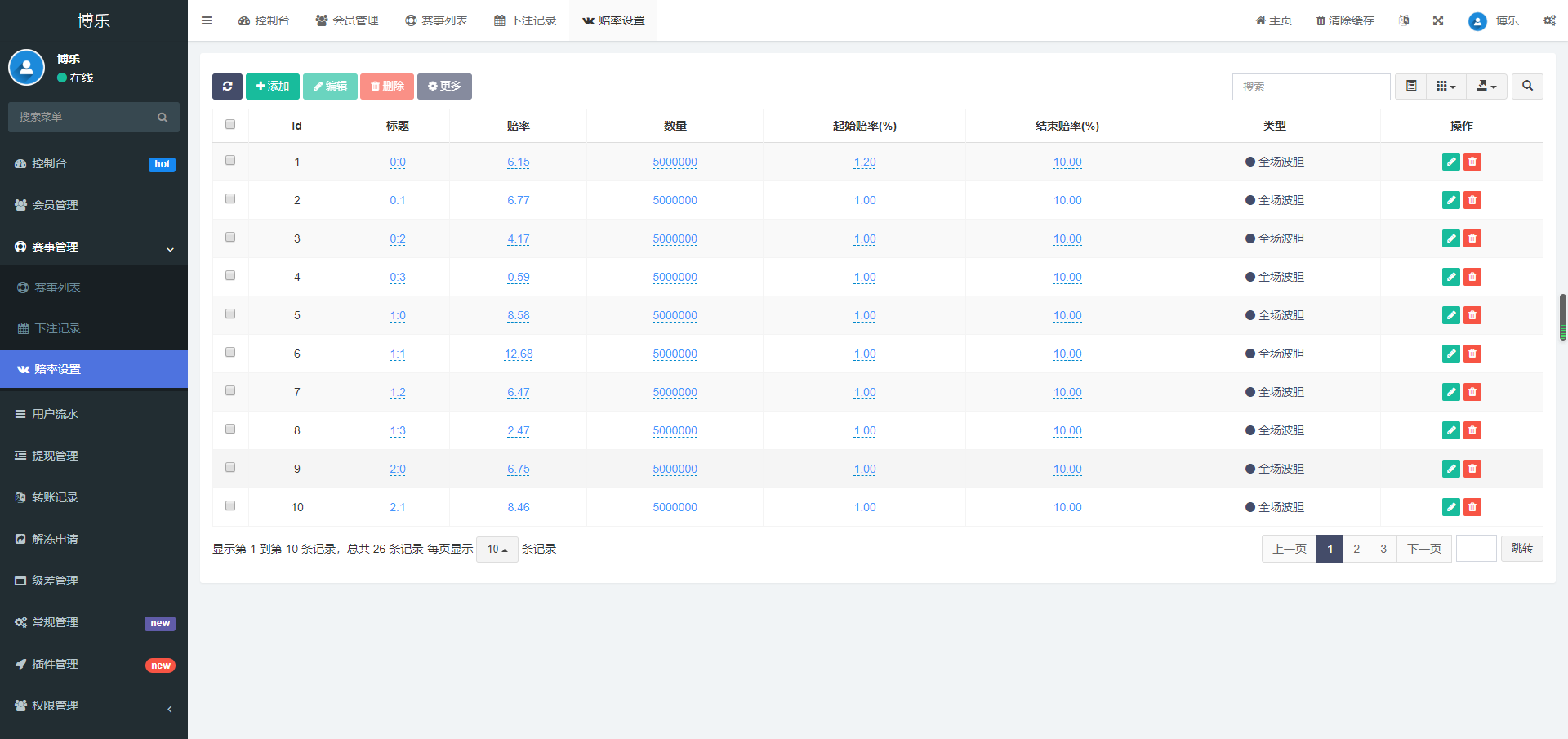Edit row 8 with the green pencil icon
Screen dimensions: 1568x739
pos(1451,430)
